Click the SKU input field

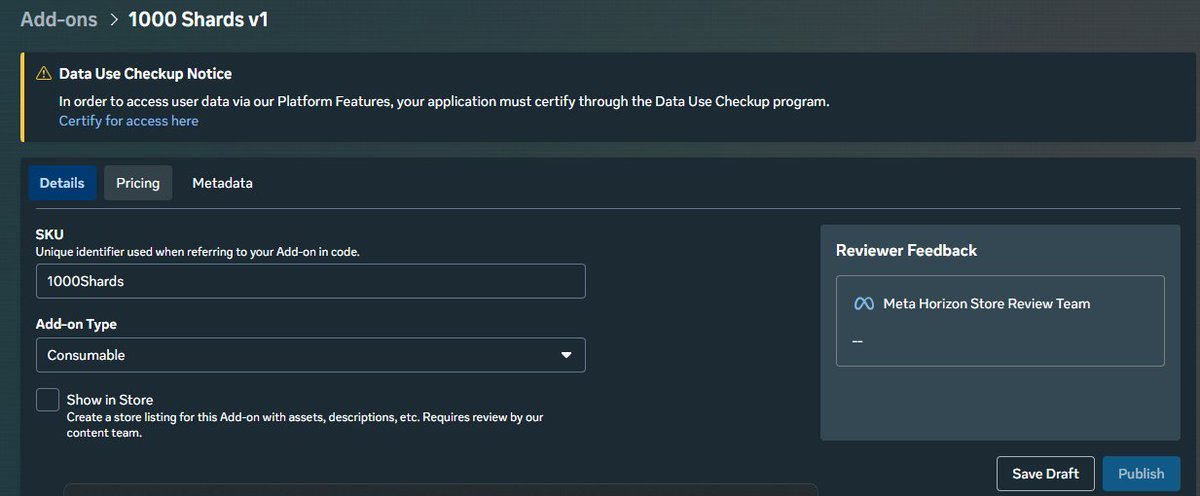pyautogui.click(x=310, y=281)
